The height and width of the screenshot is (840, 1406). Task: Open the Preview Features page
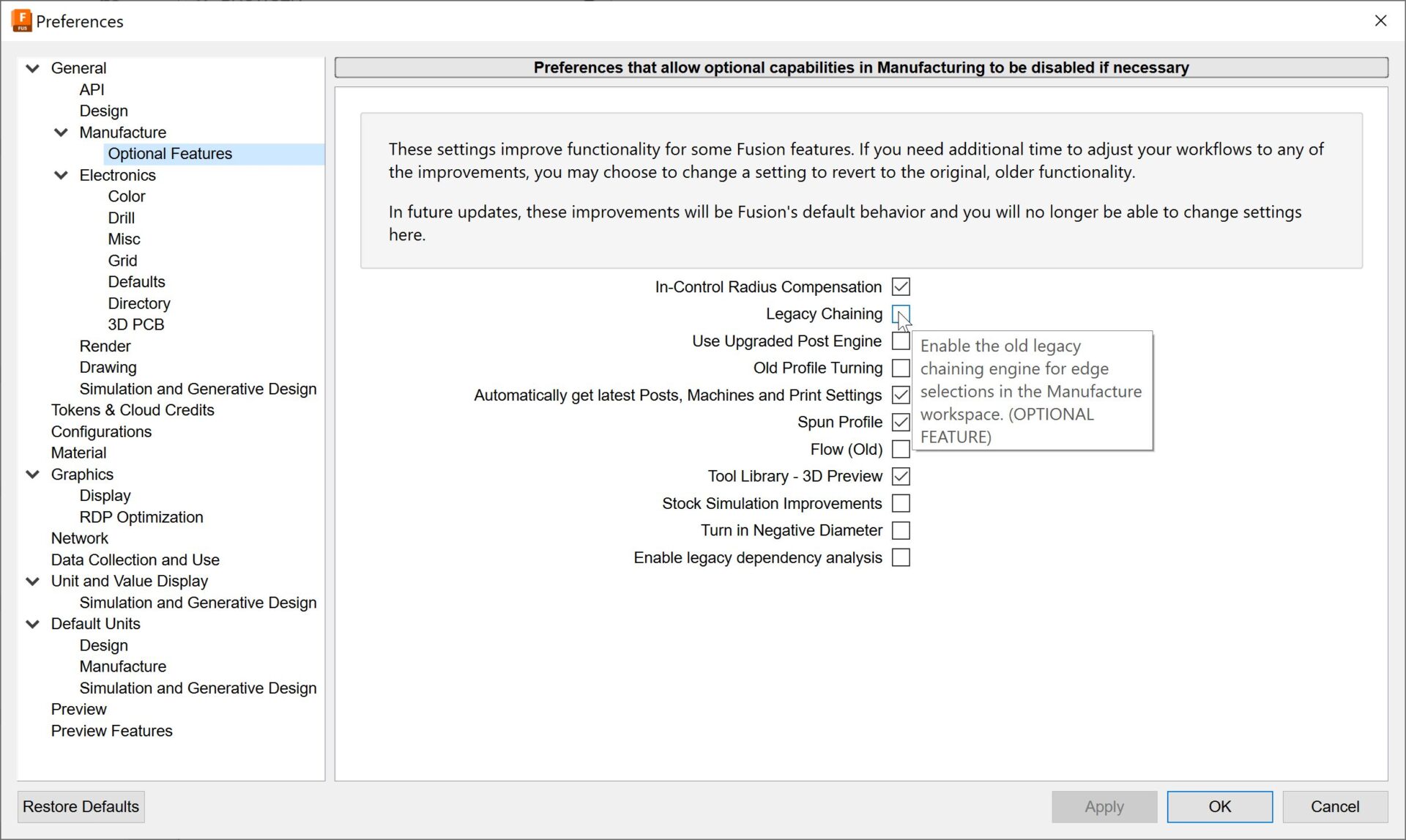111,731
